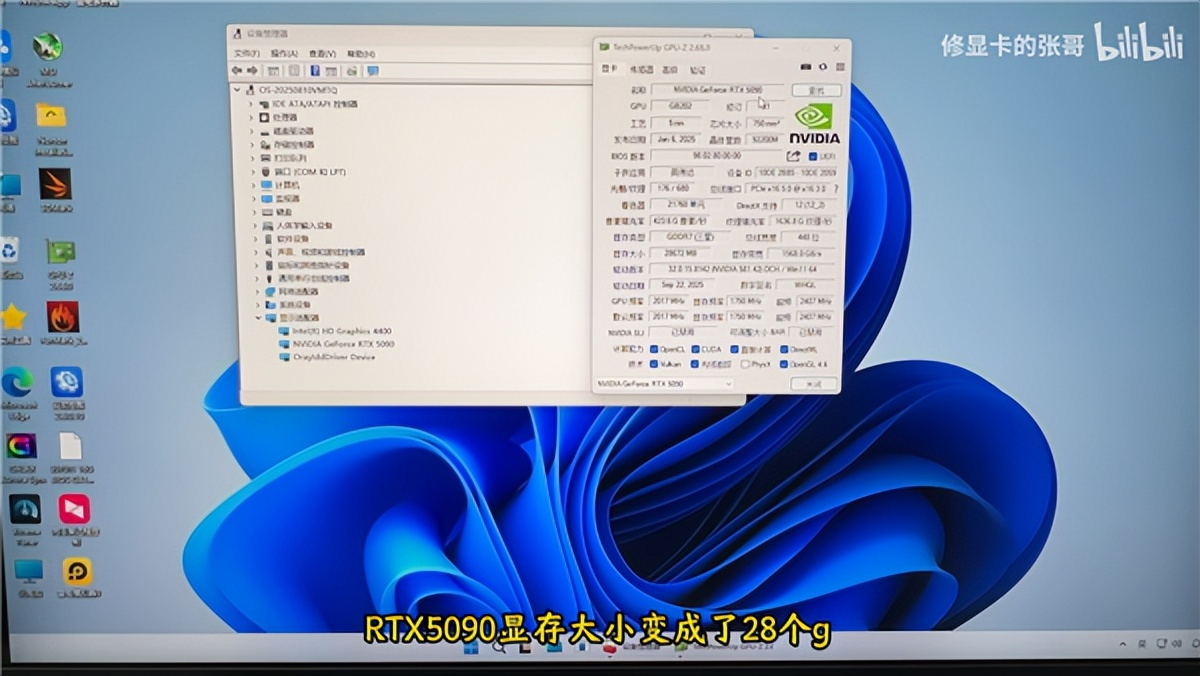Open the FurMark flame desktop icon
The width and height of the screenshot is (1200, 676).
63,317
